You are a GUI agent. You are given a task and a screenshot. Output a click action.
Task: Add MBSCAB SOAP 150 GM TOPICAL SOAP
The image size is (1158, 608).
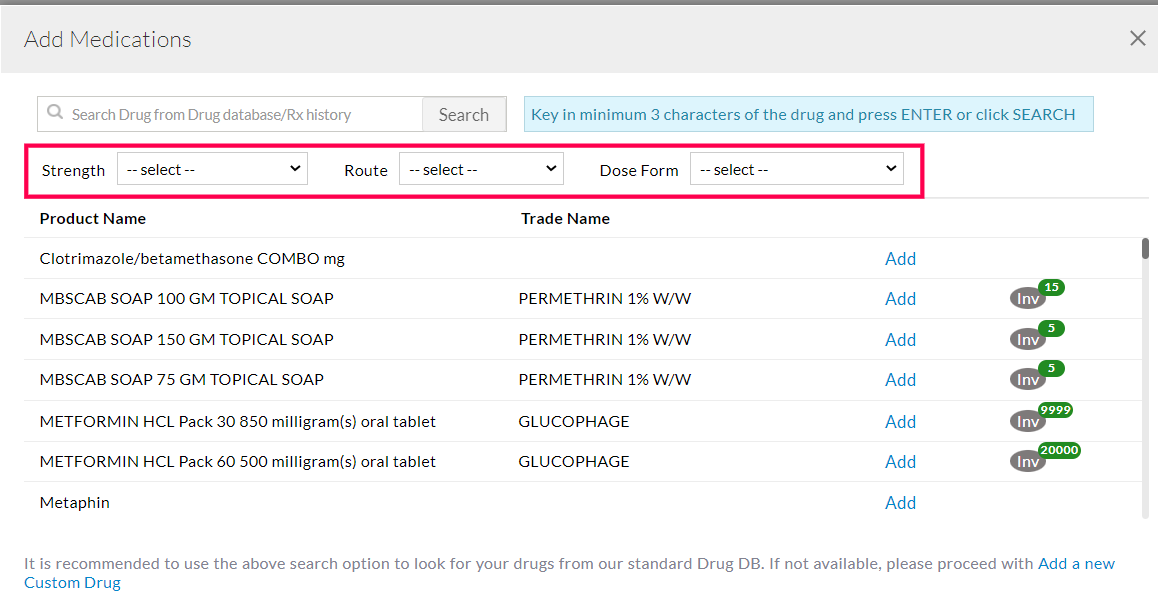pyautogui.click(x=900, y=340)
